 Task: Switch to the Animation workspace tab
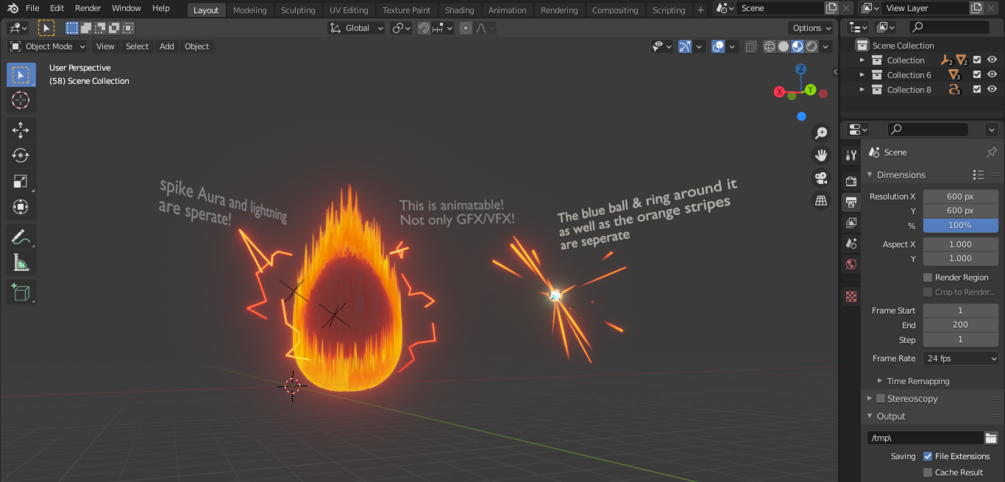[x=507, y=10]
